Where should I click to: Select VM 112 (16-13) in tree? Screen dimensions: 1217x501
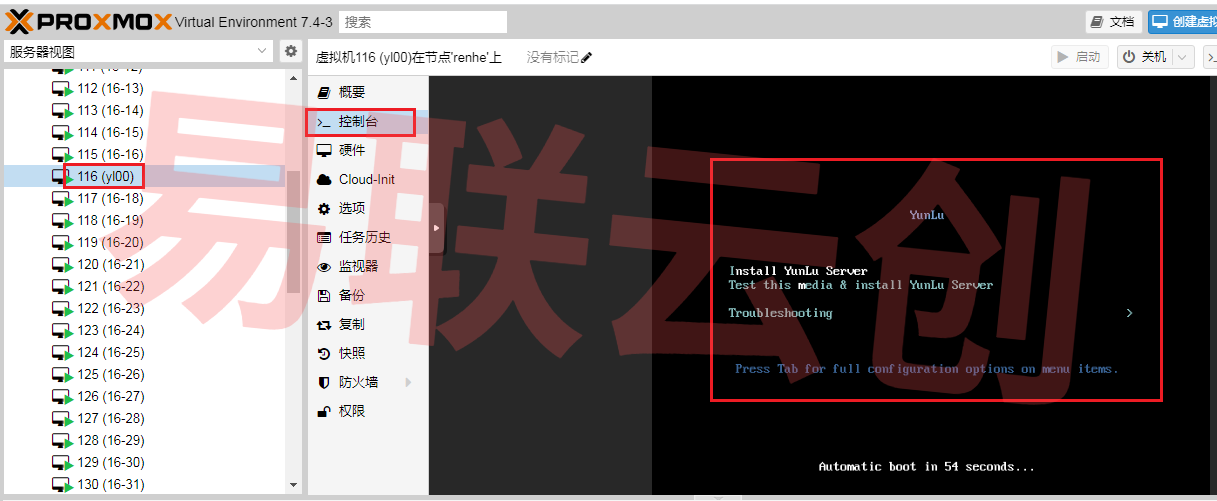point(110,88)
